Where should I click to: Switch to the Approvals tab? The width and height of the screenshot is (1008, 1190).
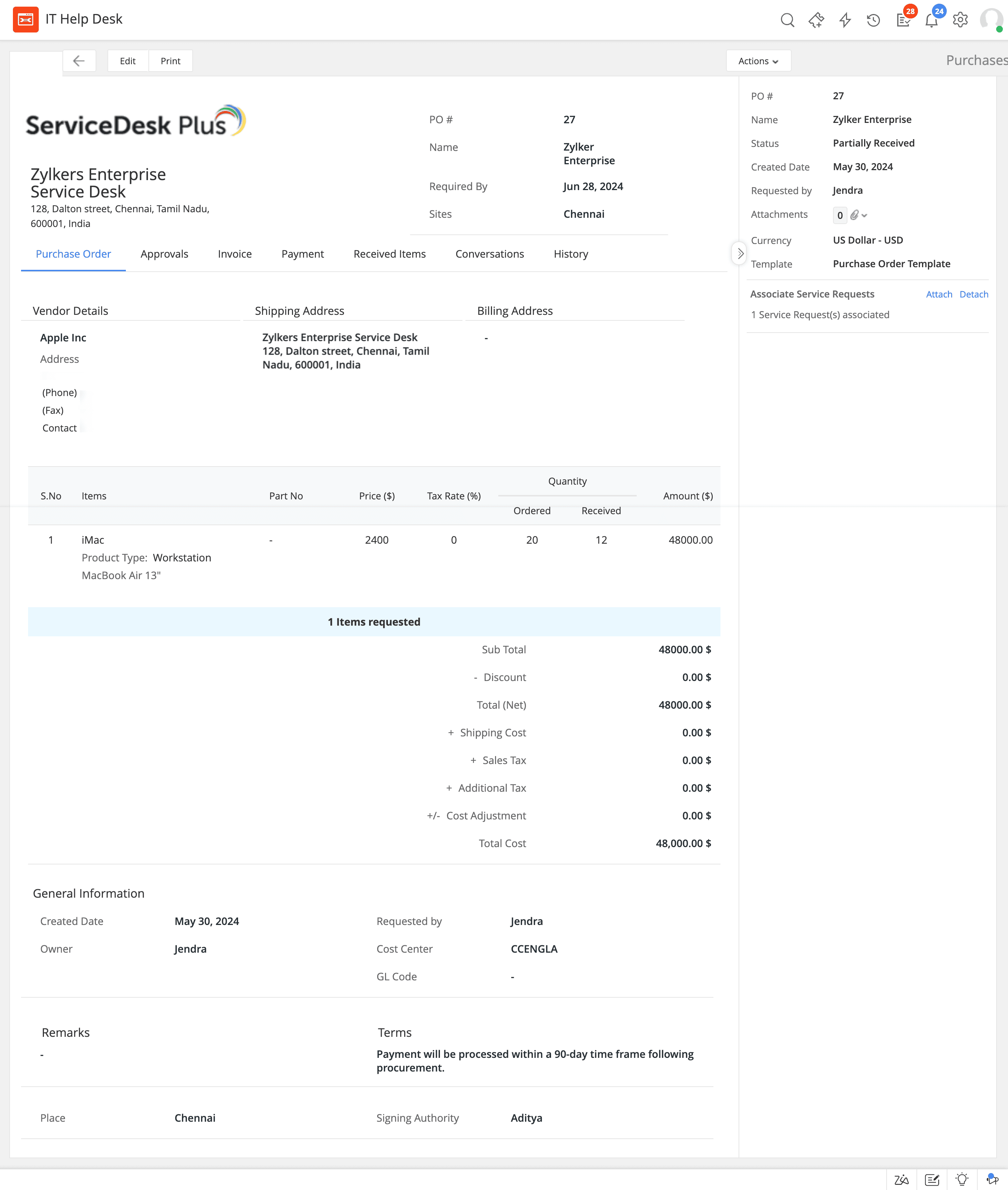coord(164,254)
